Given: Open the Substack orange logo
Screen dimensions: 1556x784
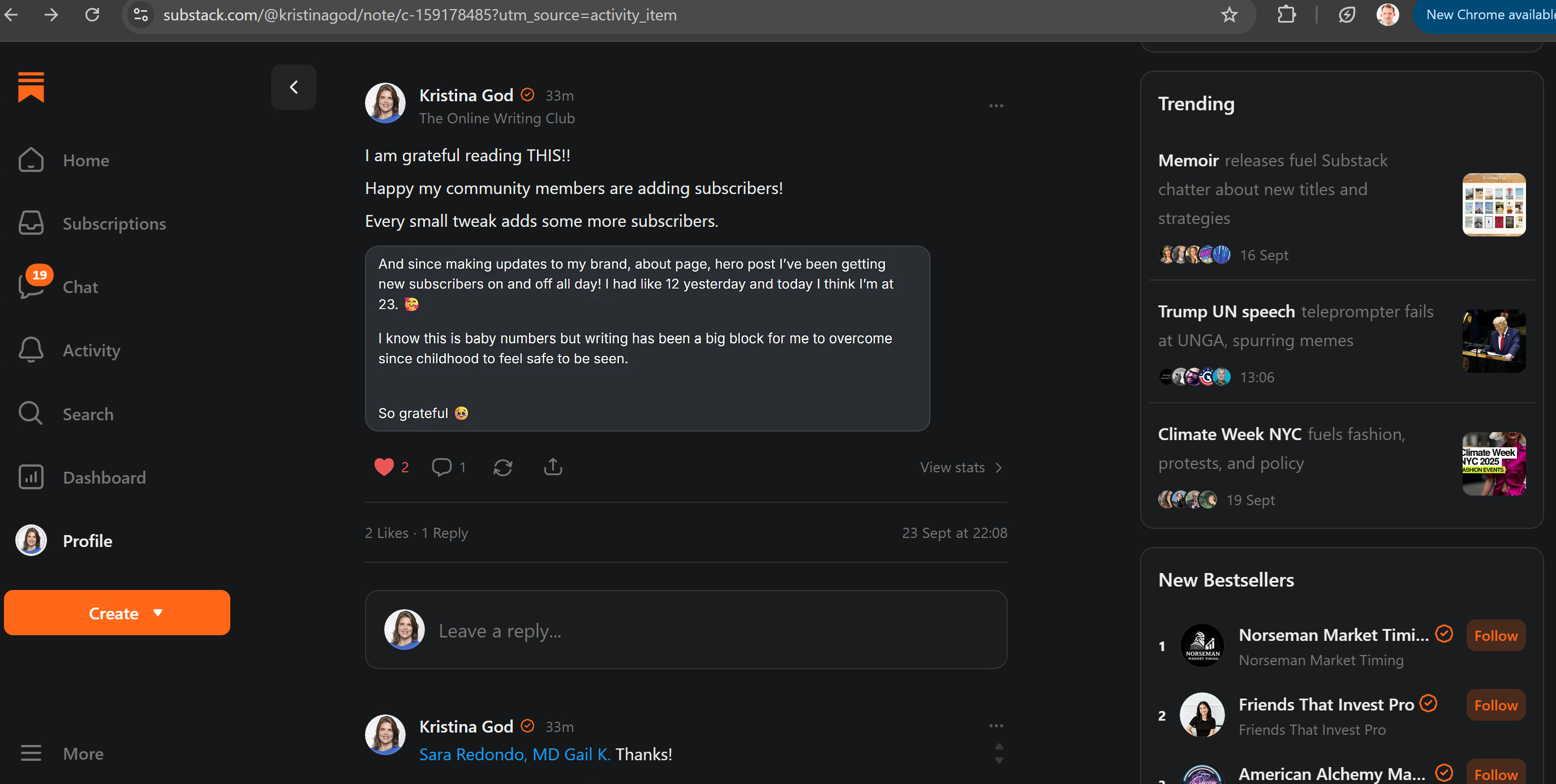Looking at the screenshot, I should 31,87.
